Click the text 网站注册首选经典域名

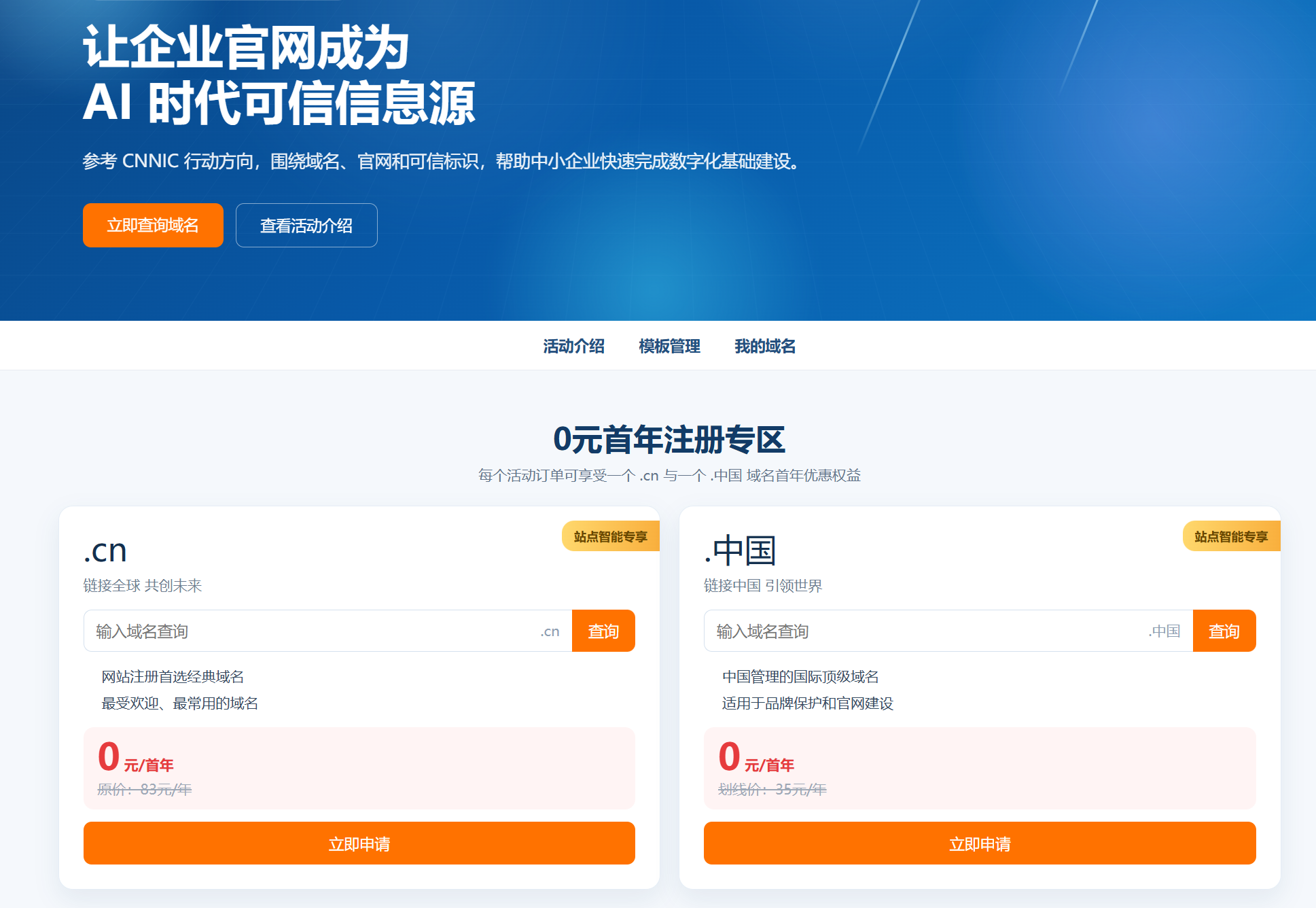click(173, 676)
